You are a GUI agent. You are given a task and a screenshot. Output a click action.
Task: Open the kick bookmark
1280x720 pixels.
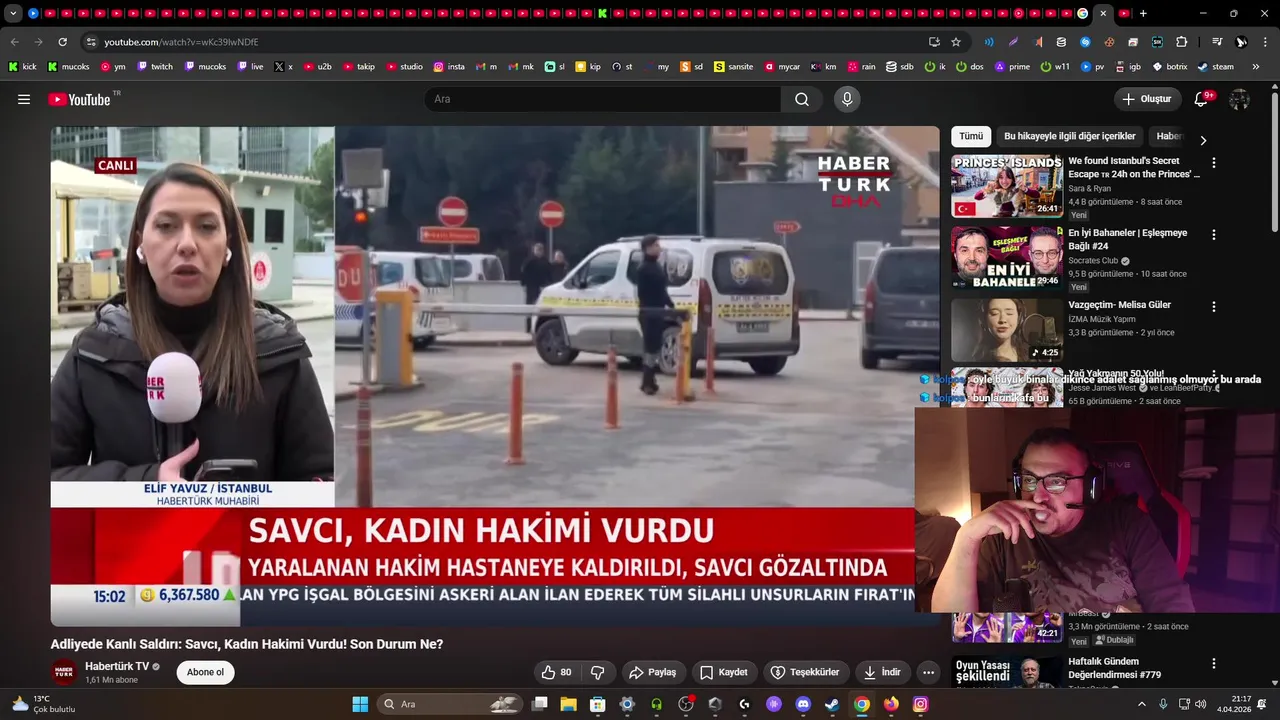click(21, 67)
